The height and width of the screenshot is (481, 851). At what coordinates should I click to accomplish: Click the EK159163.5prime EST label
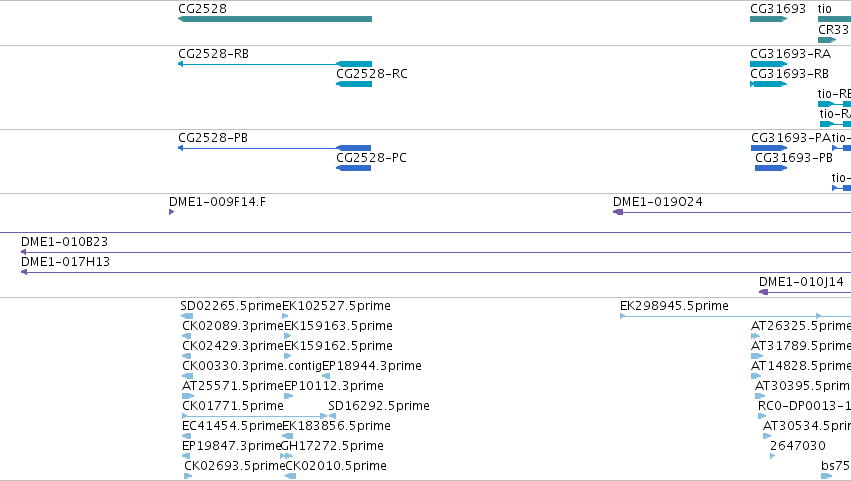coord(339,326)
